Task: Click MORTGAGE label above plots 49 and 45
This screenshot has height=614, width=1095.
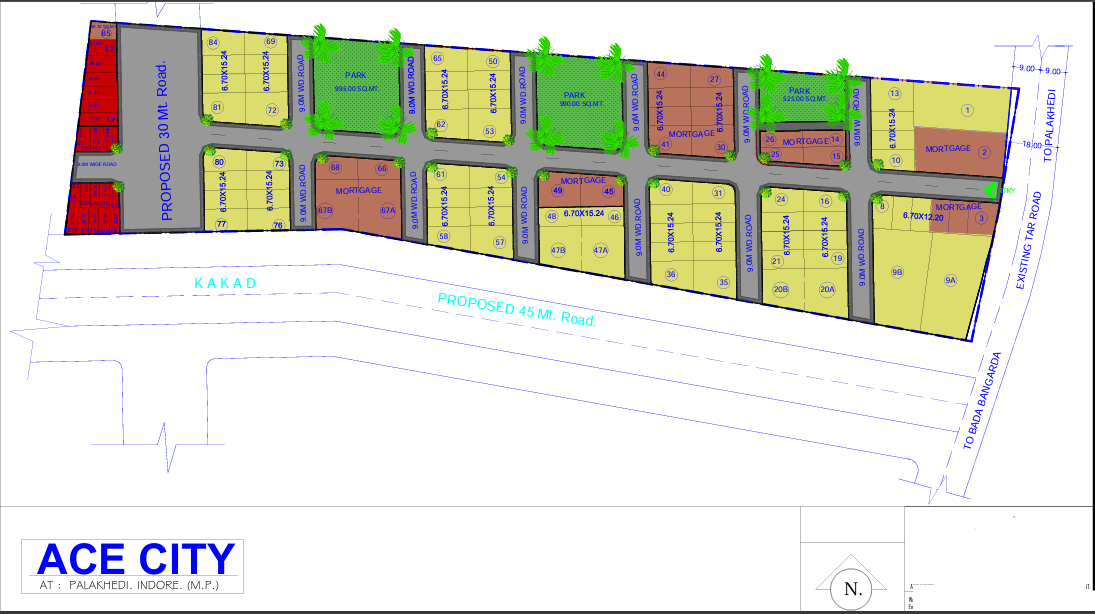Action: pos(583,180)
